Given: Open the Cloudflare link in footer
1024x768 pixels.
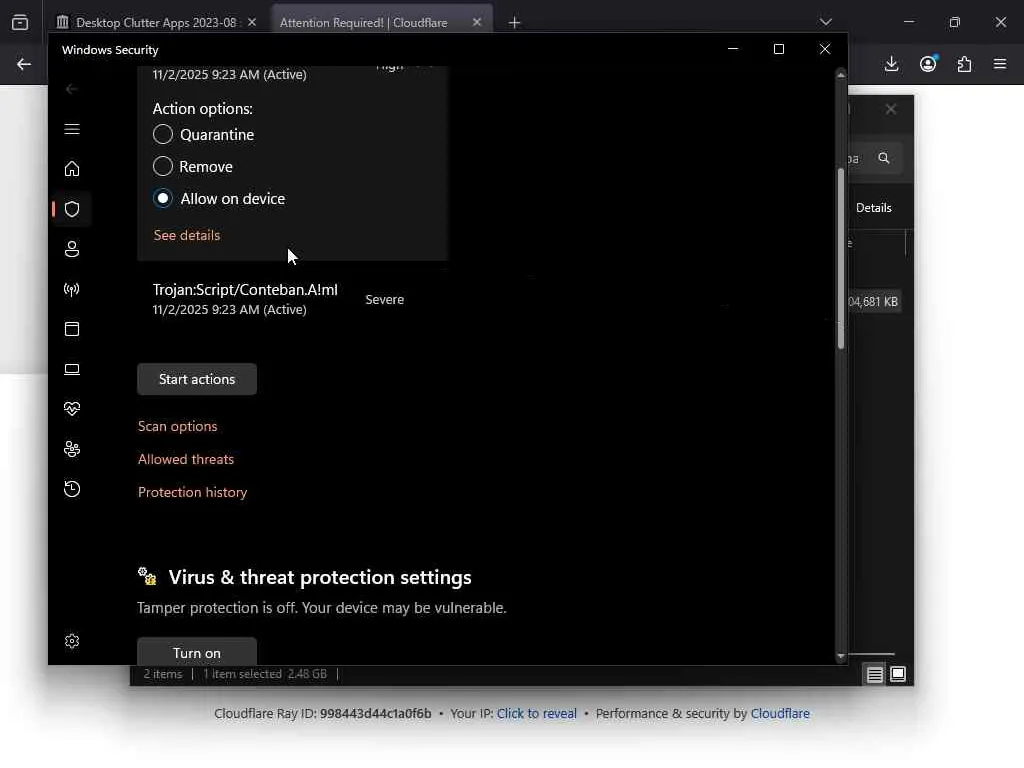Looking at the screenshot, I should (x=780, y=714).
